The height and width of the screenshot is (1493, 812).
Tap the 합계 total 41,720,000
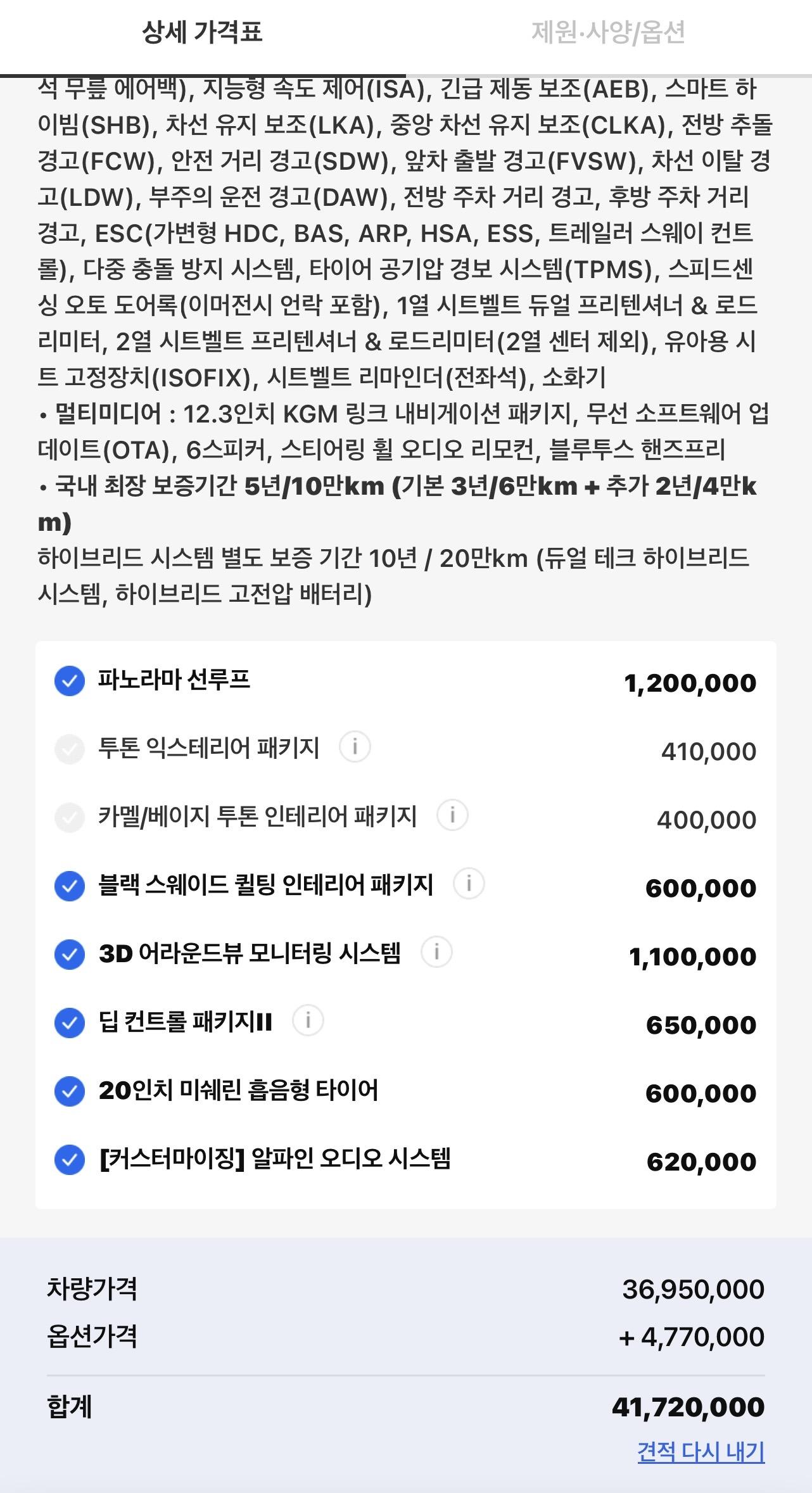tap(688, 1407)
